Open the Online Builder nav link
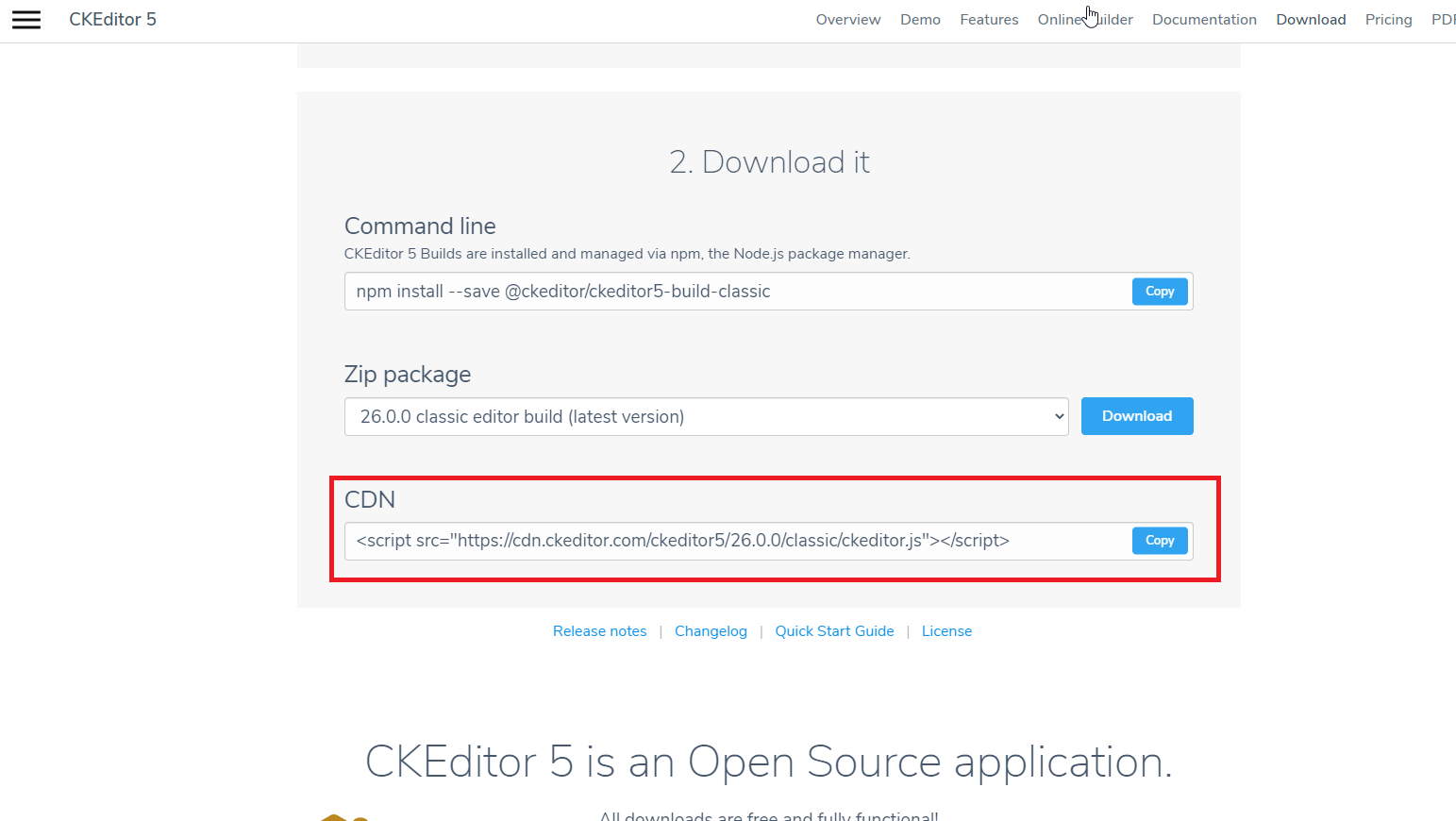The image size is (1456, 821). pyautogui.click(x=1085, y=20)
